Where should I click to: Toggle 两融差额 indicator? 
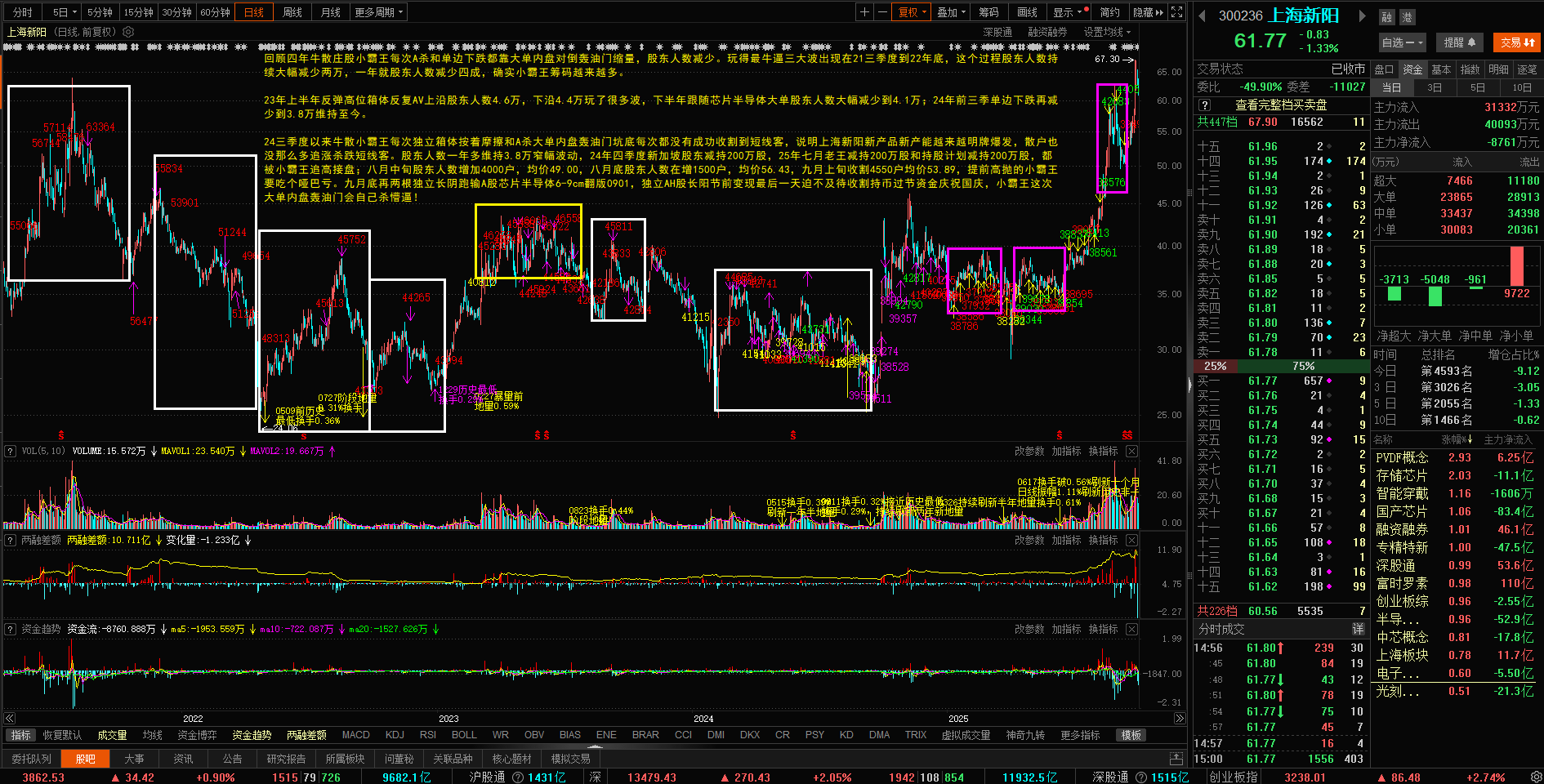coord(306,735)
